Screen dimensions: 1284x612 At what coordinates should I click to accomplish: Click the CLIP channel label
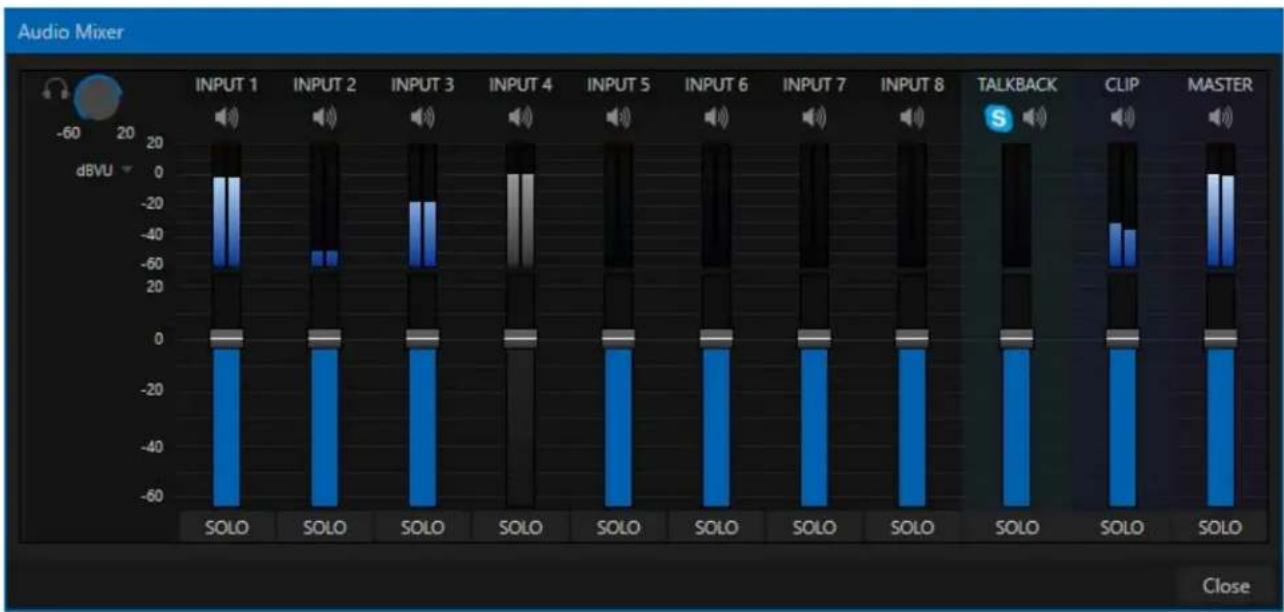pos(1123,86)
